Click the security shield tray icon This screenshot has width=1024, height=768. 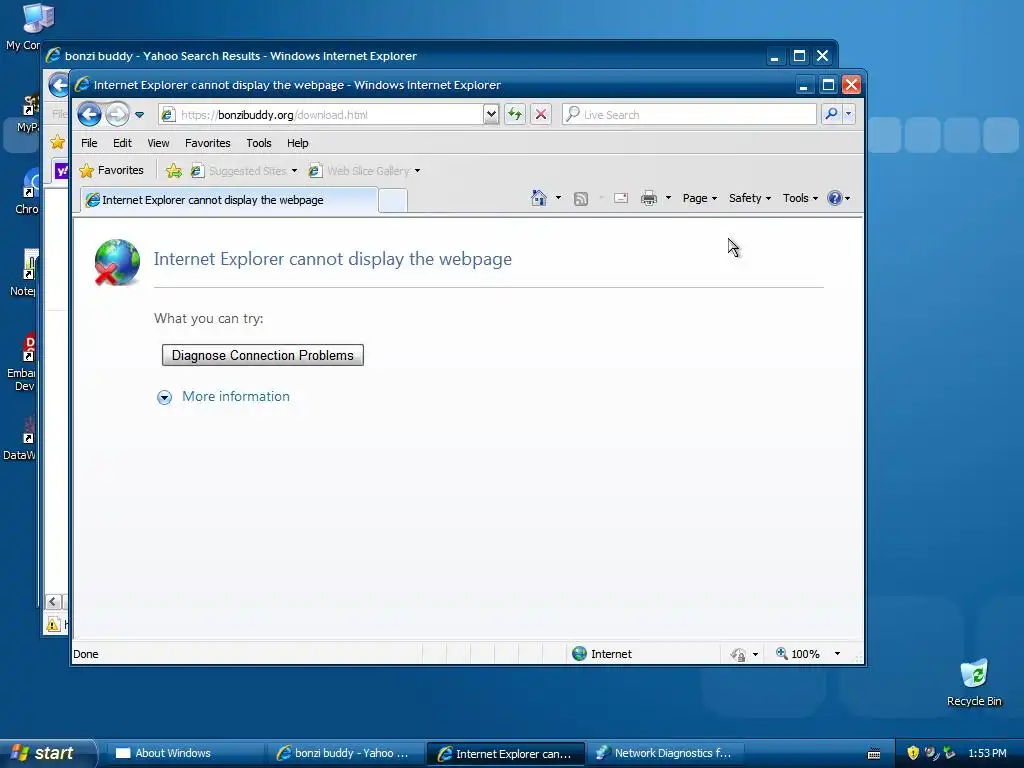pyautogui.click(x=913, y=753)
